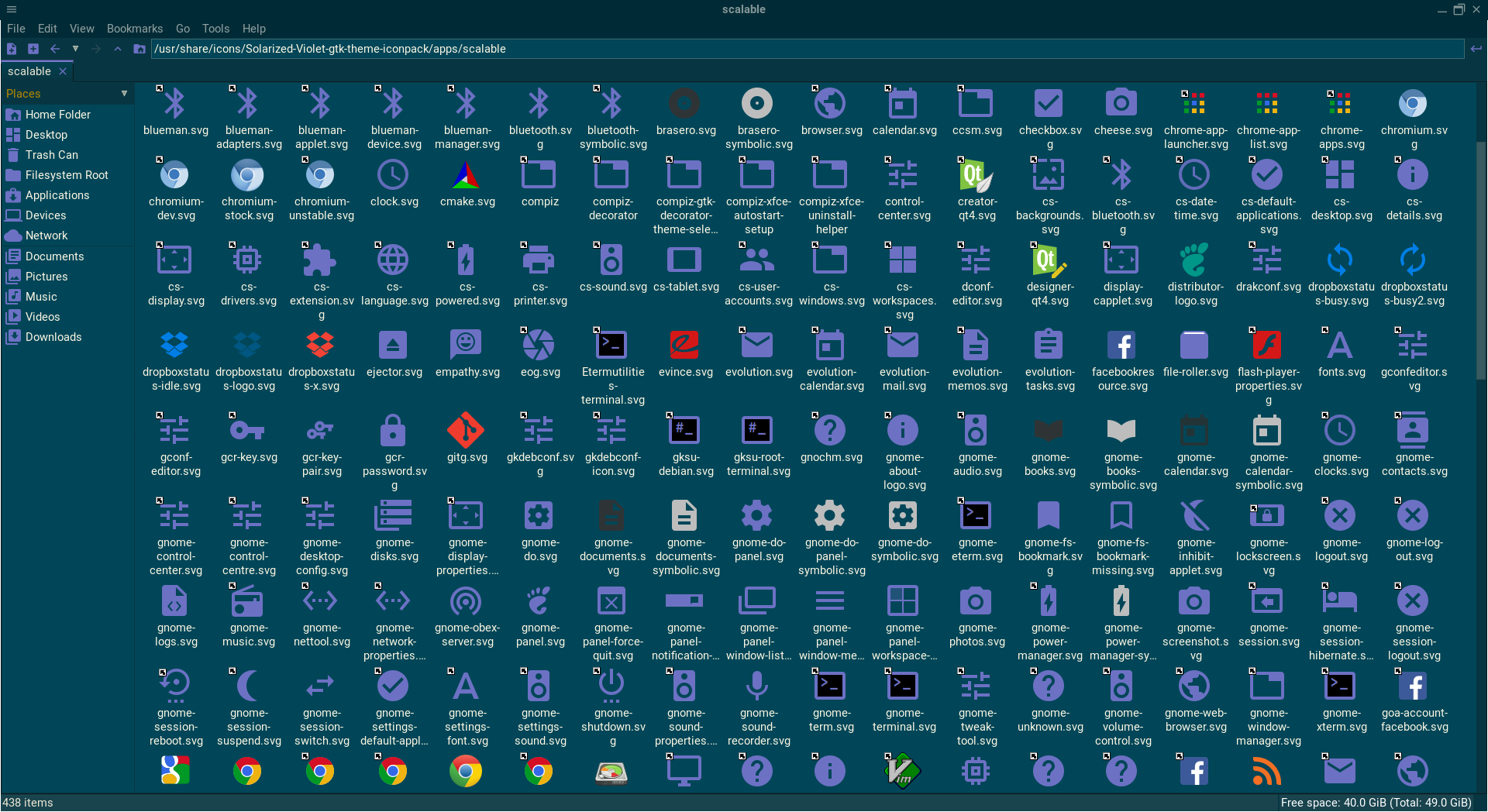This screenshot has height=812, width=1488.
Task: Click the home folder toolbar icon
Action: pyautogui.click(x=139, y=49)
